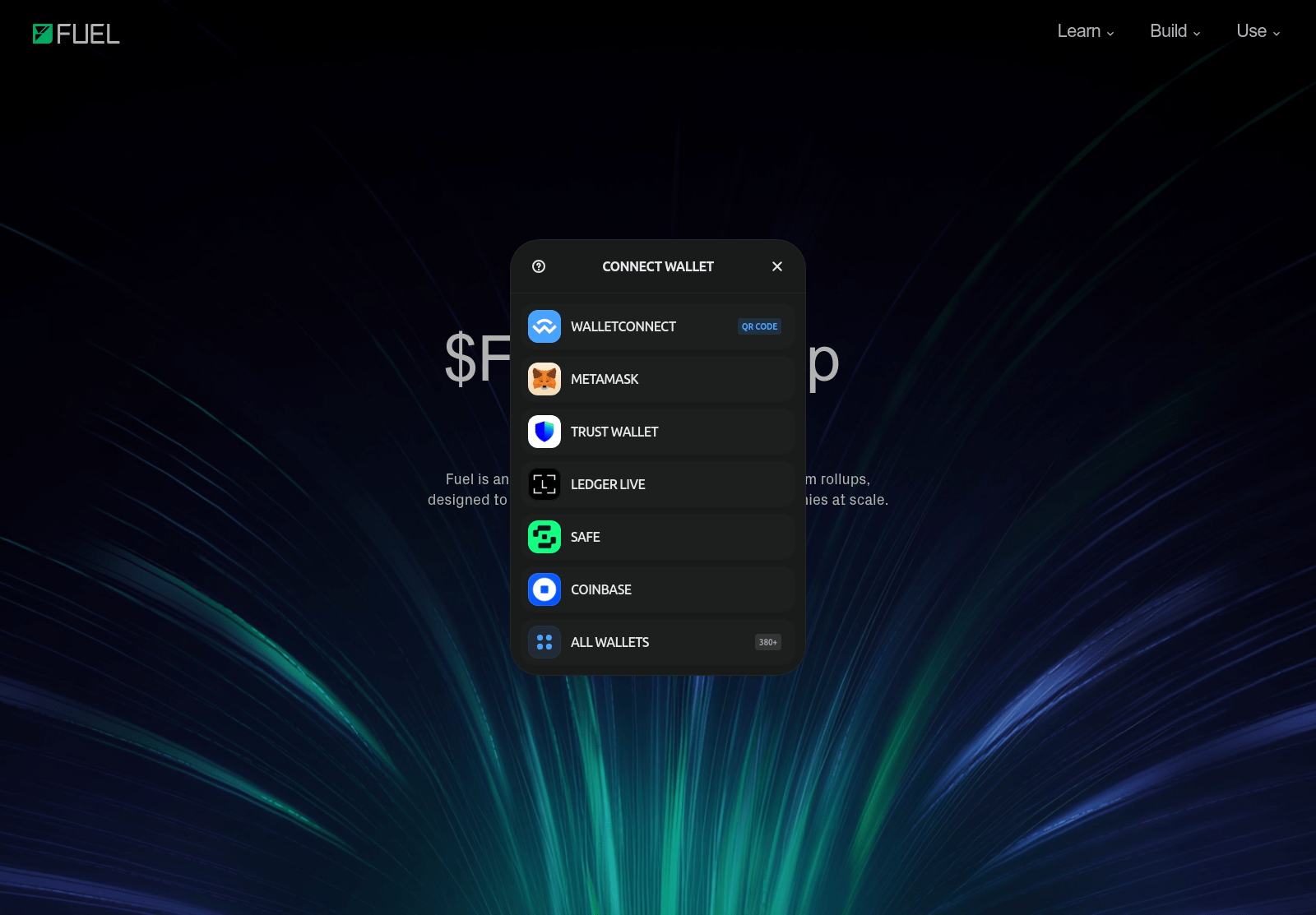Expand the Use dropdown
Viewport: 1316px width, 915px height.
tap(1256, 31)
